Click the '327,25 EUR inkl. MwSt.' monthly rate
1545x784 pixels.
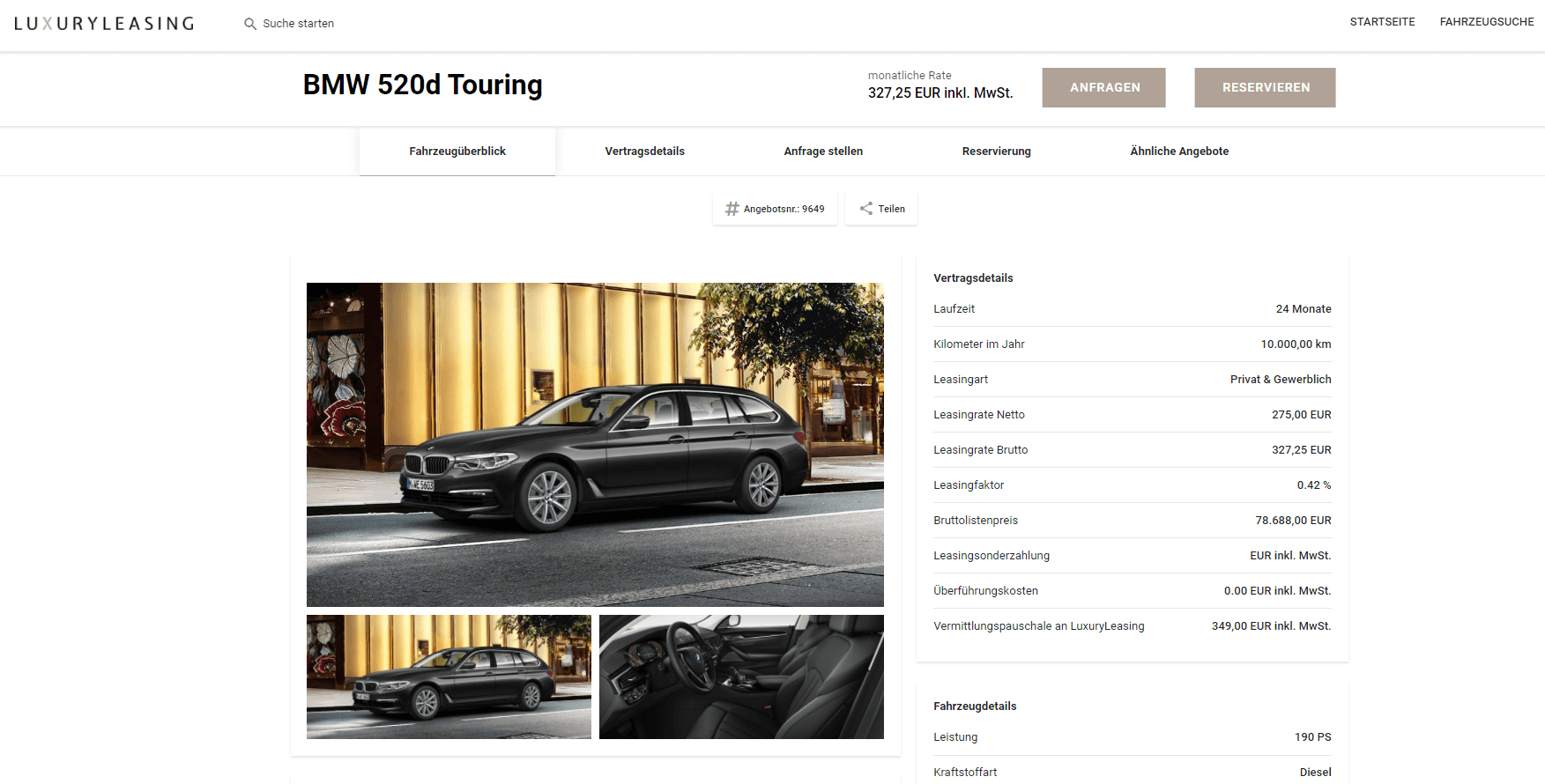940,93
